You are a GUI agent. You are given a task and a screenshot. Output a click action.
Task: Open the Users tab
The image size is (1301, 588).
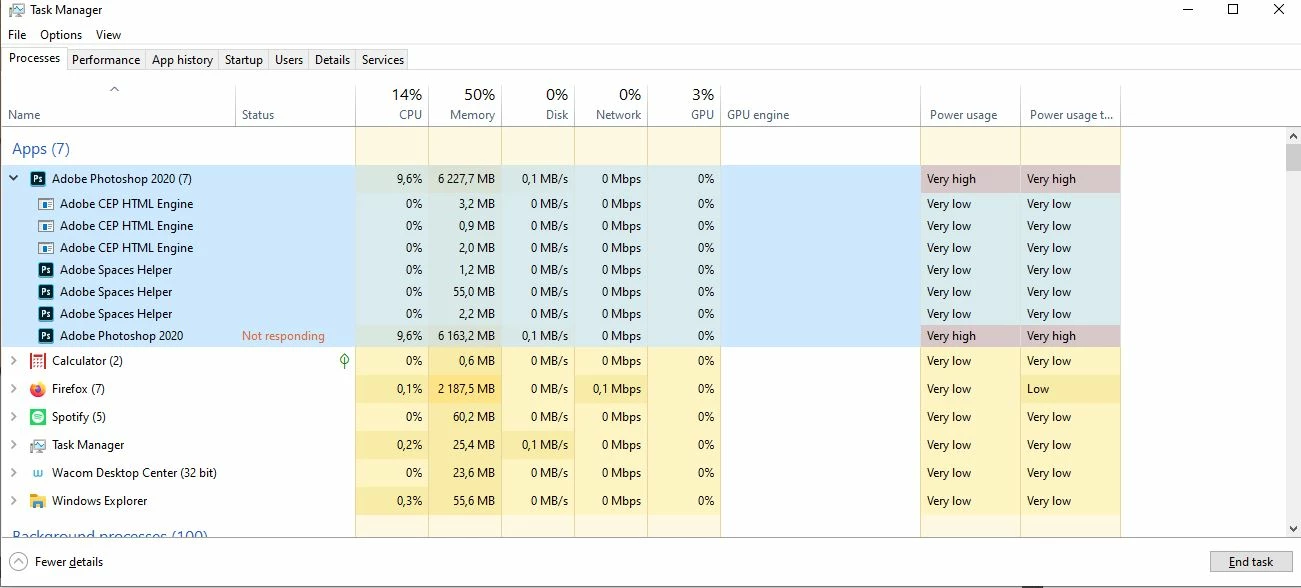(289, 60)
